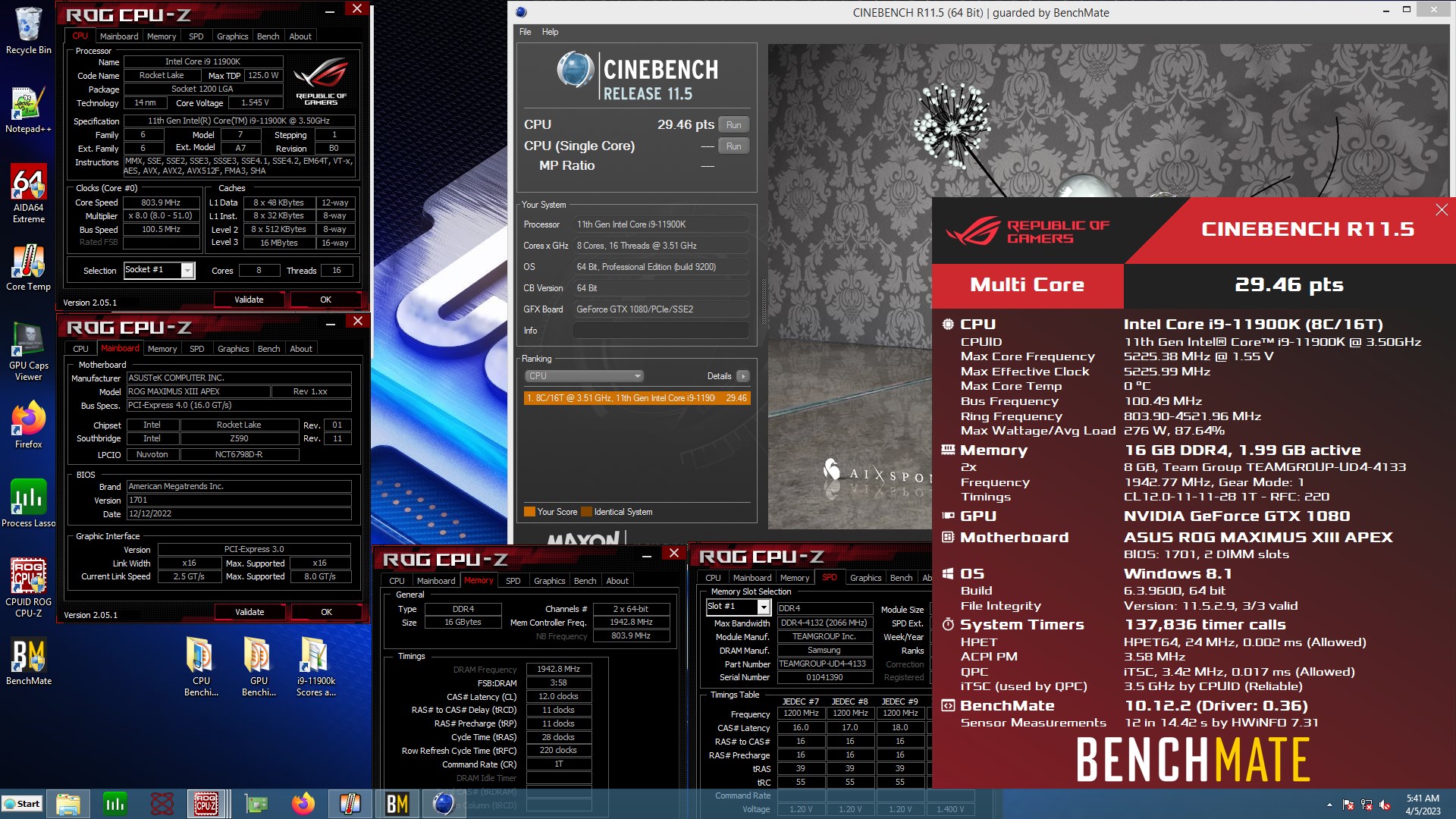Click the Core Temp thermometer taskbar icon
Image resolution: width=1456 pixels, height=819 pixels.
click(x=350, y=804)
